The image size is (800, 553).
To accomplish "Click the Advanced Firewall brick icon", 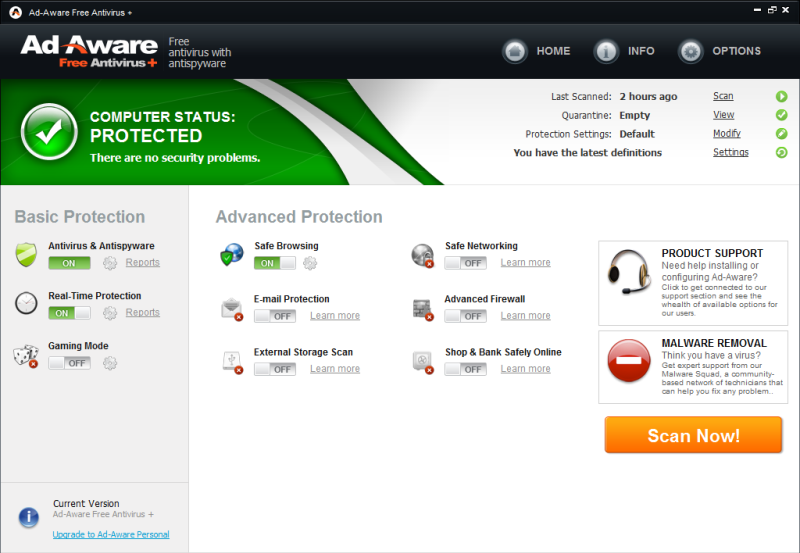I will (422, 309).
